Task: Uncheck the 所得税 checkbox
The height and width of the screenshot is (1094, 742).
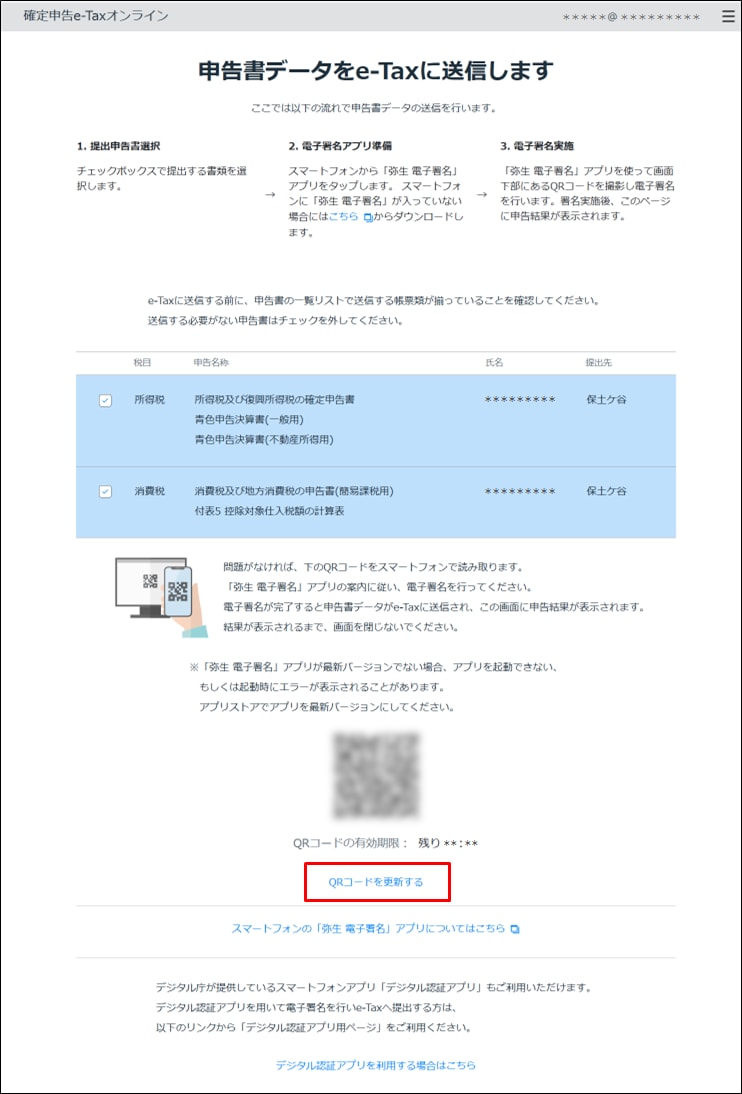Action: (x=105, y=400)
